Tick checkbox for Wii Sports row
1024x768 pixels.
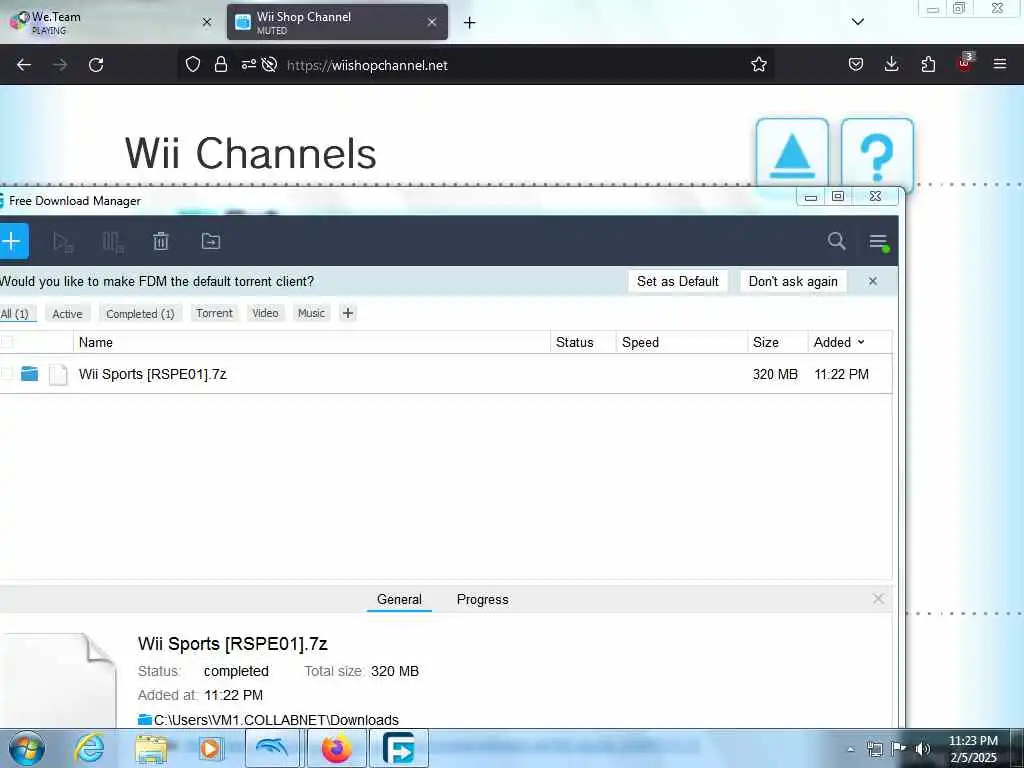click(7, 374)
